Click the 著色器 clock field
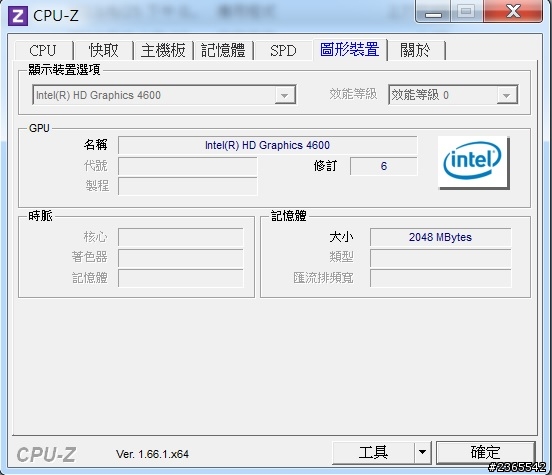This screenshot has height=475, width=552. (181, 258)
